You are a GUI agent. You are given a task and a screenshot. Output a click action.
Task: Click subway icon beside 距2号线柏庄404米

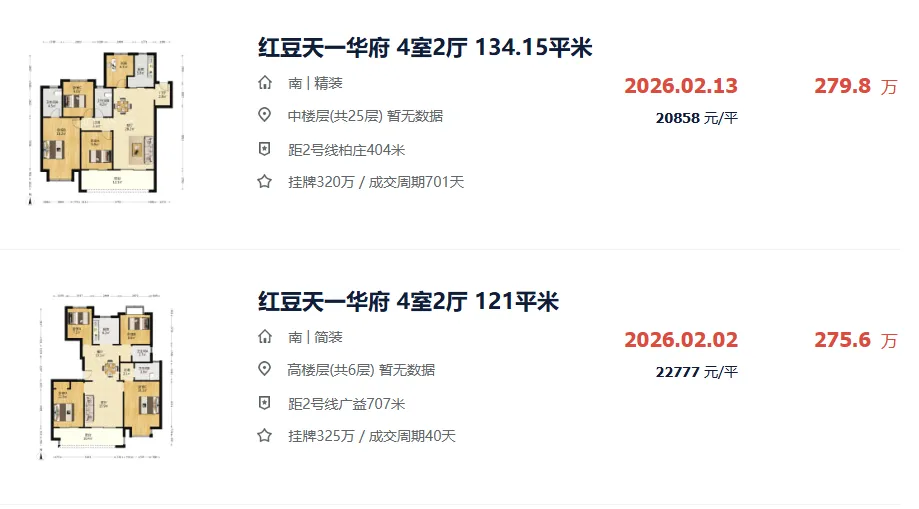(265, 150)
